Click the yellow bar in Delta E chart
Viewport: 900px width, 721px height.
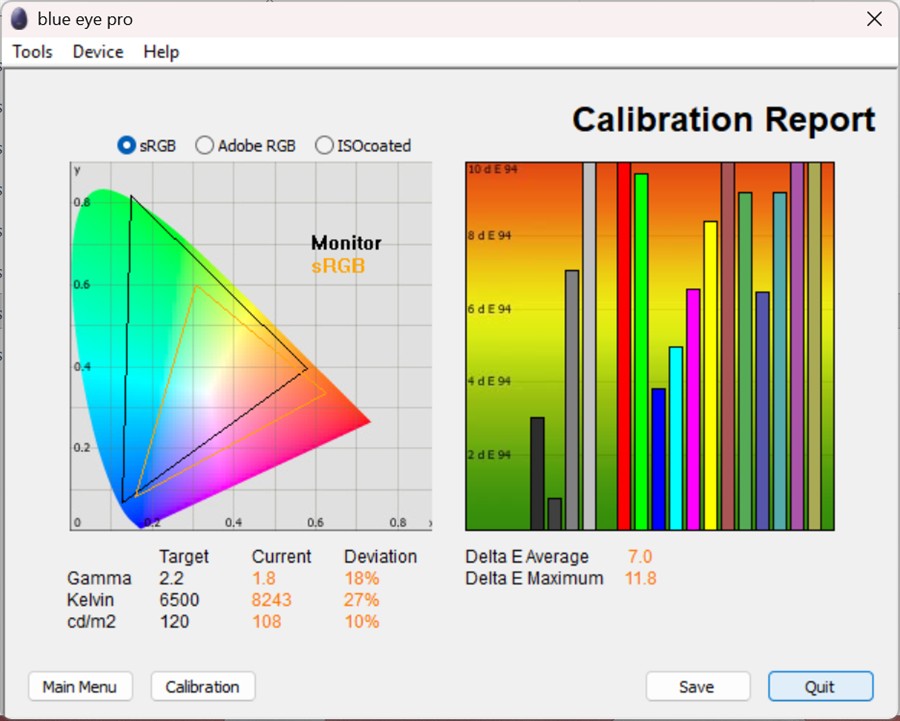(710, 380)
